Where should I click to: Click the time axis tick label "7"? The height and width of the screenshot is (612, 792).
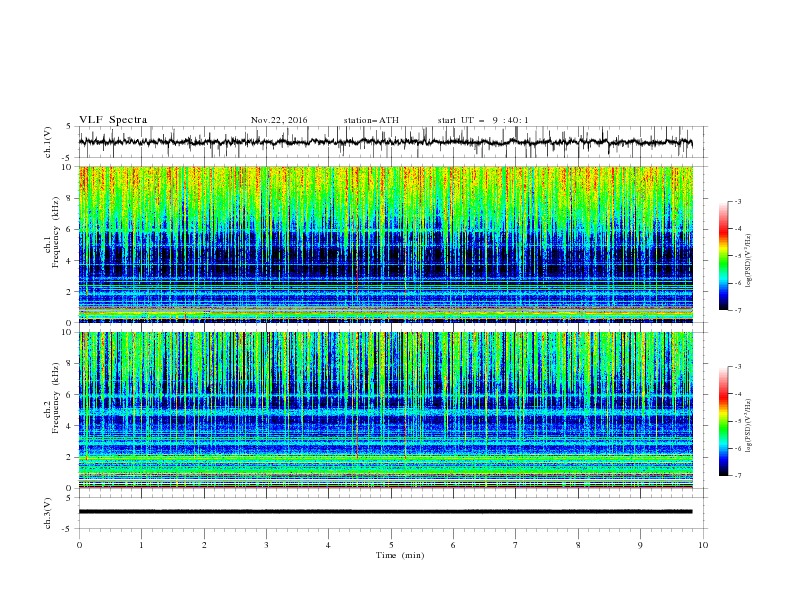(516, 545)
